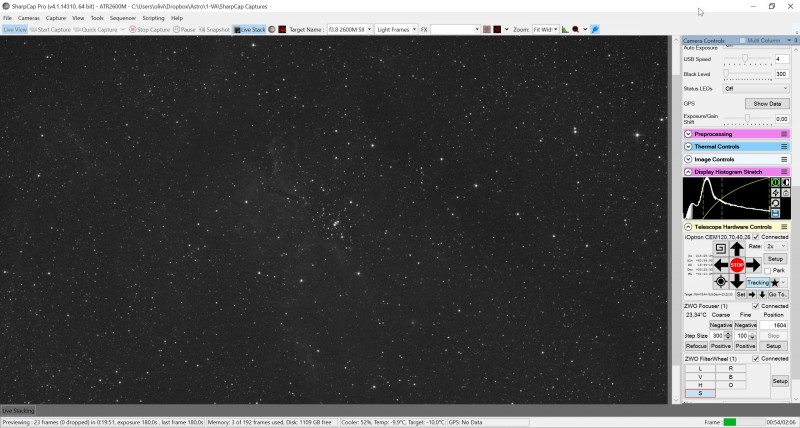This screenshot has height=428, width=800.
Task: Slew telescope right with the right arrow
Action: click(753, 265)
